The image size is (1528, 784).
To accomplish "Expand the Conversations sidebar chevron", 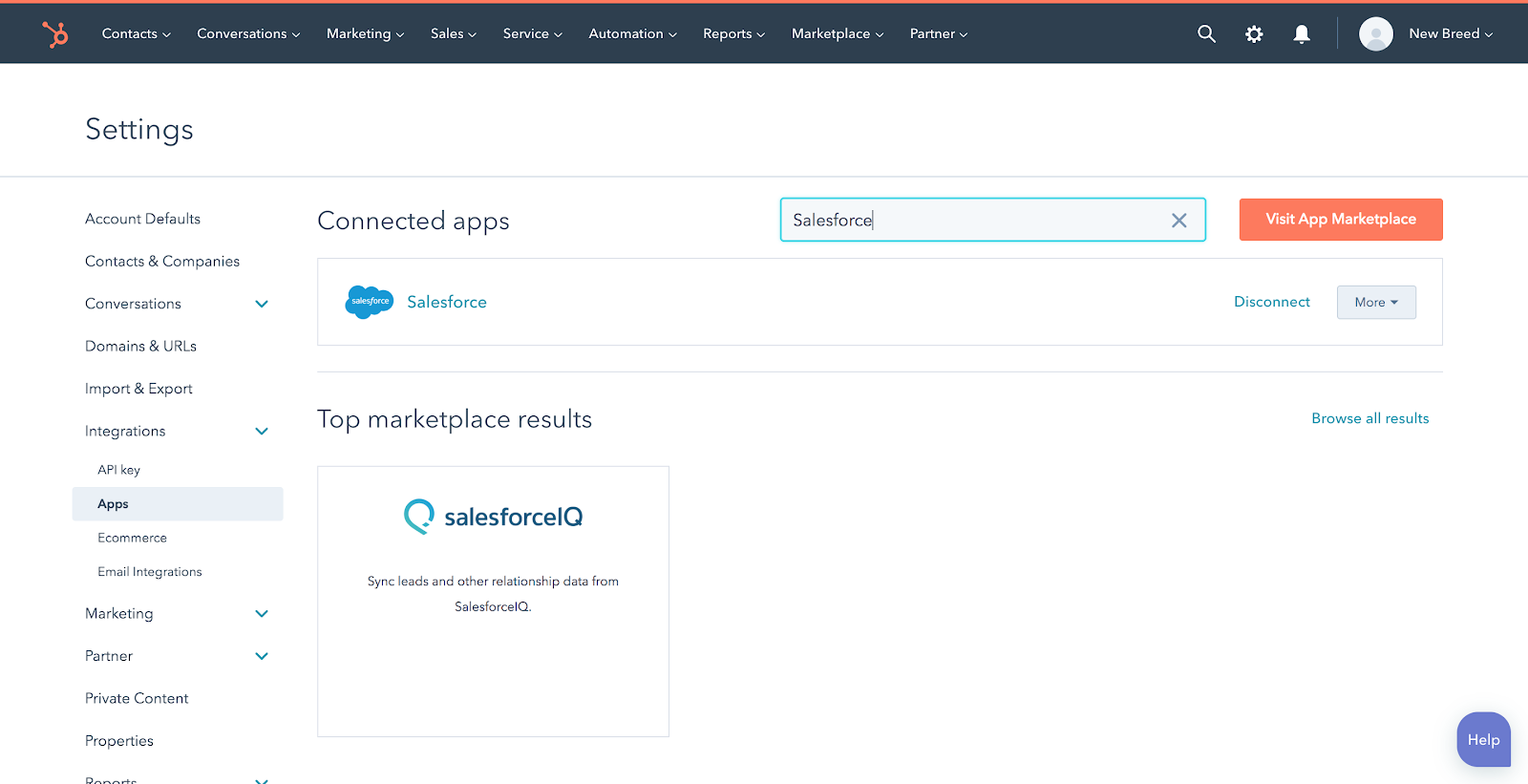I will (262, 304).
